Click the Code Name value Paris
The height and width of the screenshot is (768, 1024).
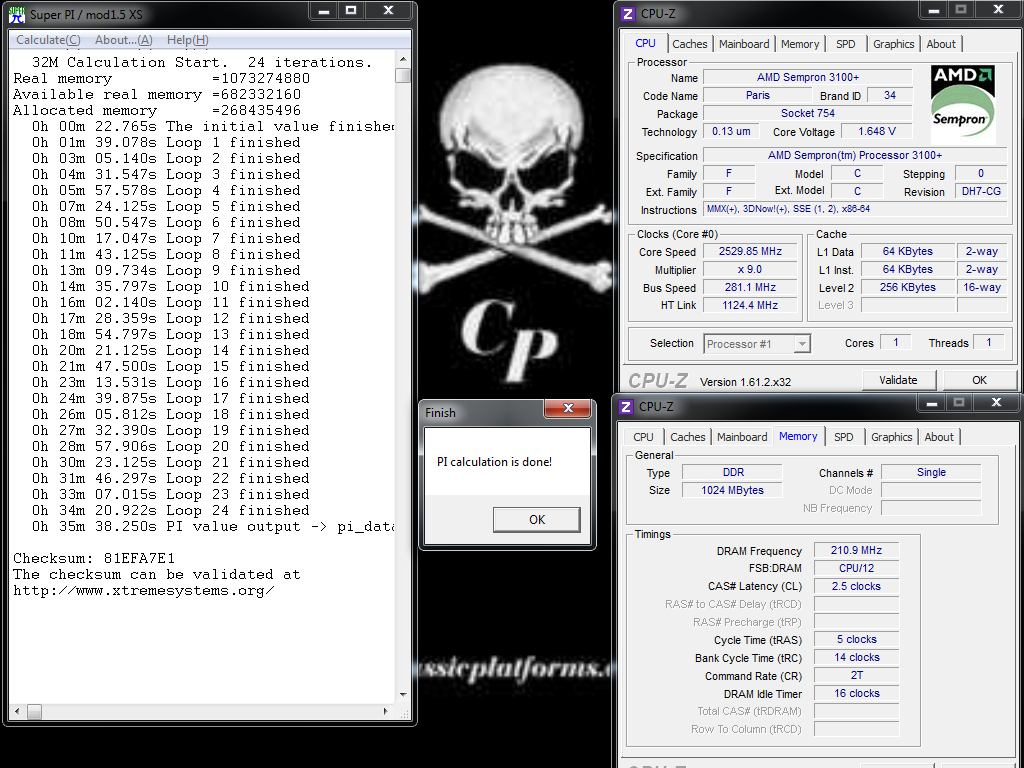point(758,95)
